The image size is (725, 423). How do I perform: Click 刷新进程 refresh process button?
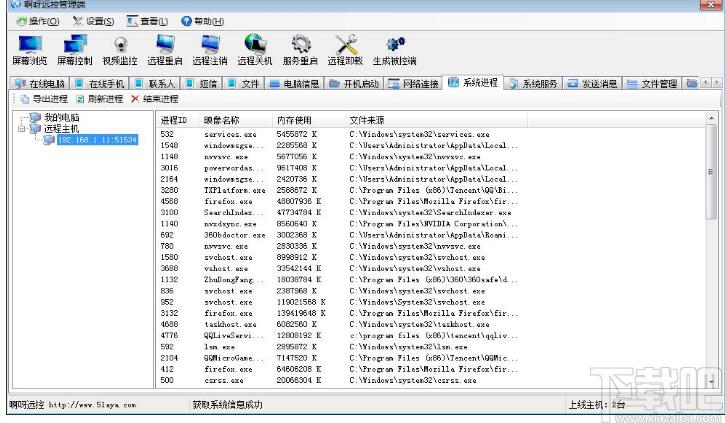[100, 99]
